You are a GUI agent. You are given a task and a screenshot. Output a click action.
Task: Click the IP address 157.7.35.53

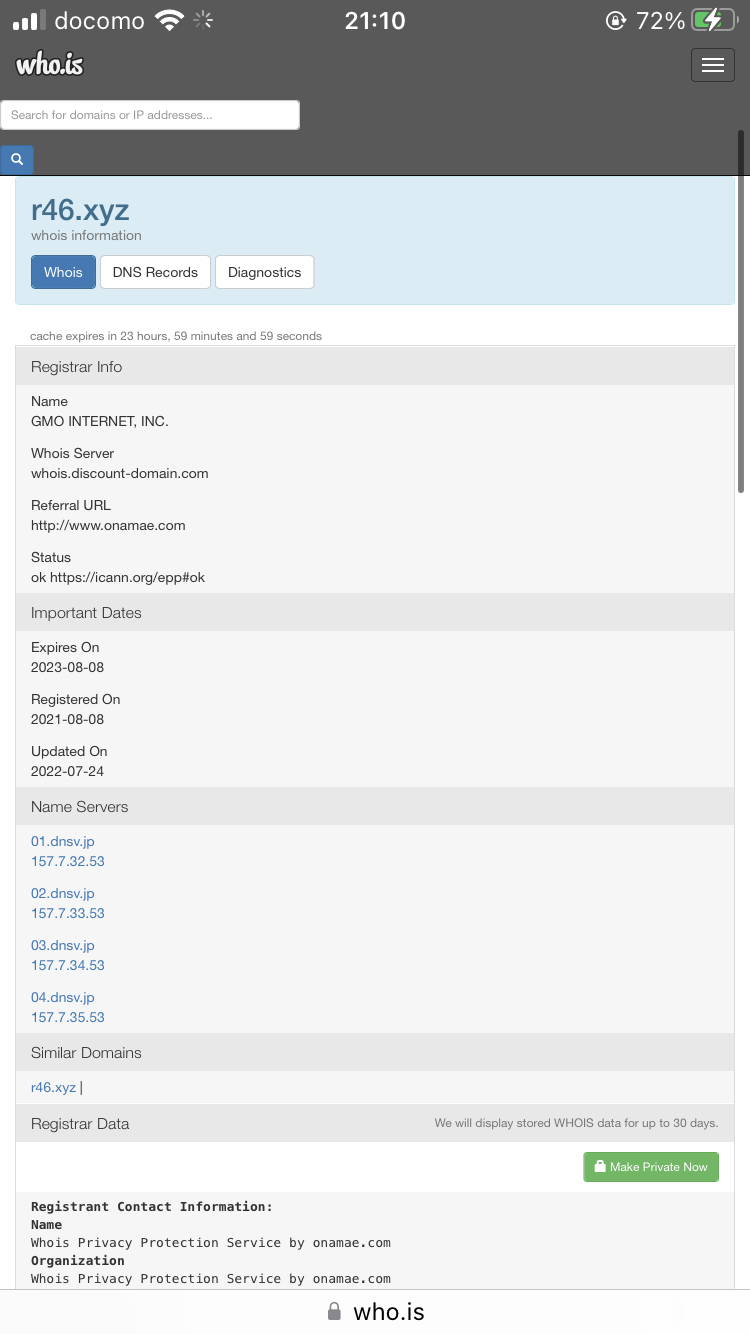pyautogui.click(x=68, y=1017)
